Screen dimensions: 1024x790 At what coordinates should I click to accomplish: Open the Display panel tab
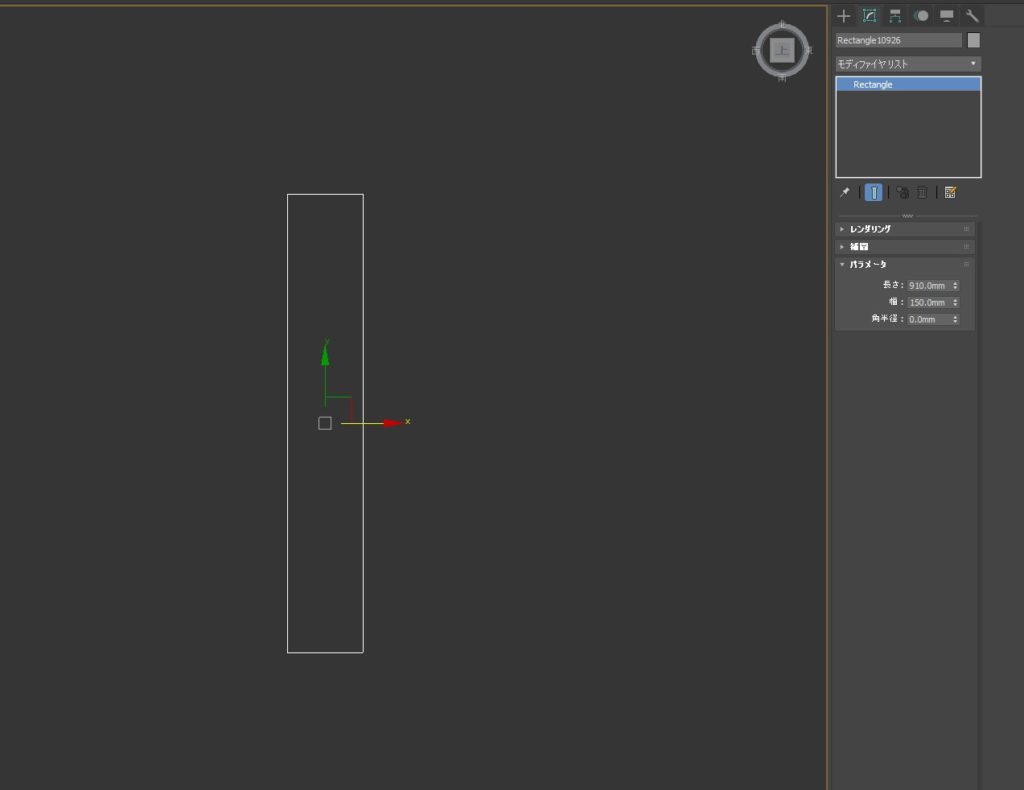click(946, 16)
